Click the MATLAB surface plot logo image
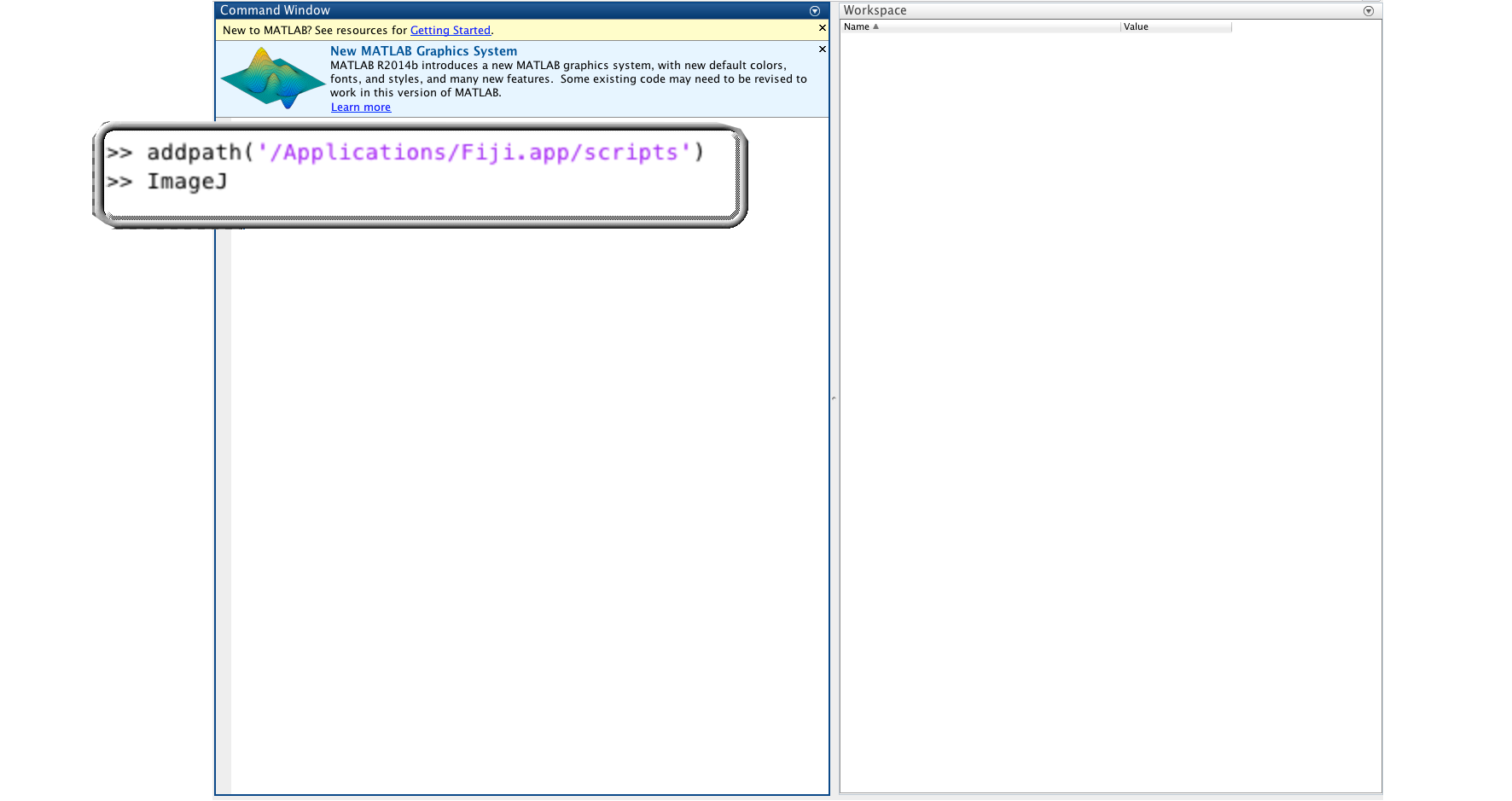 [x=272, y=78]
